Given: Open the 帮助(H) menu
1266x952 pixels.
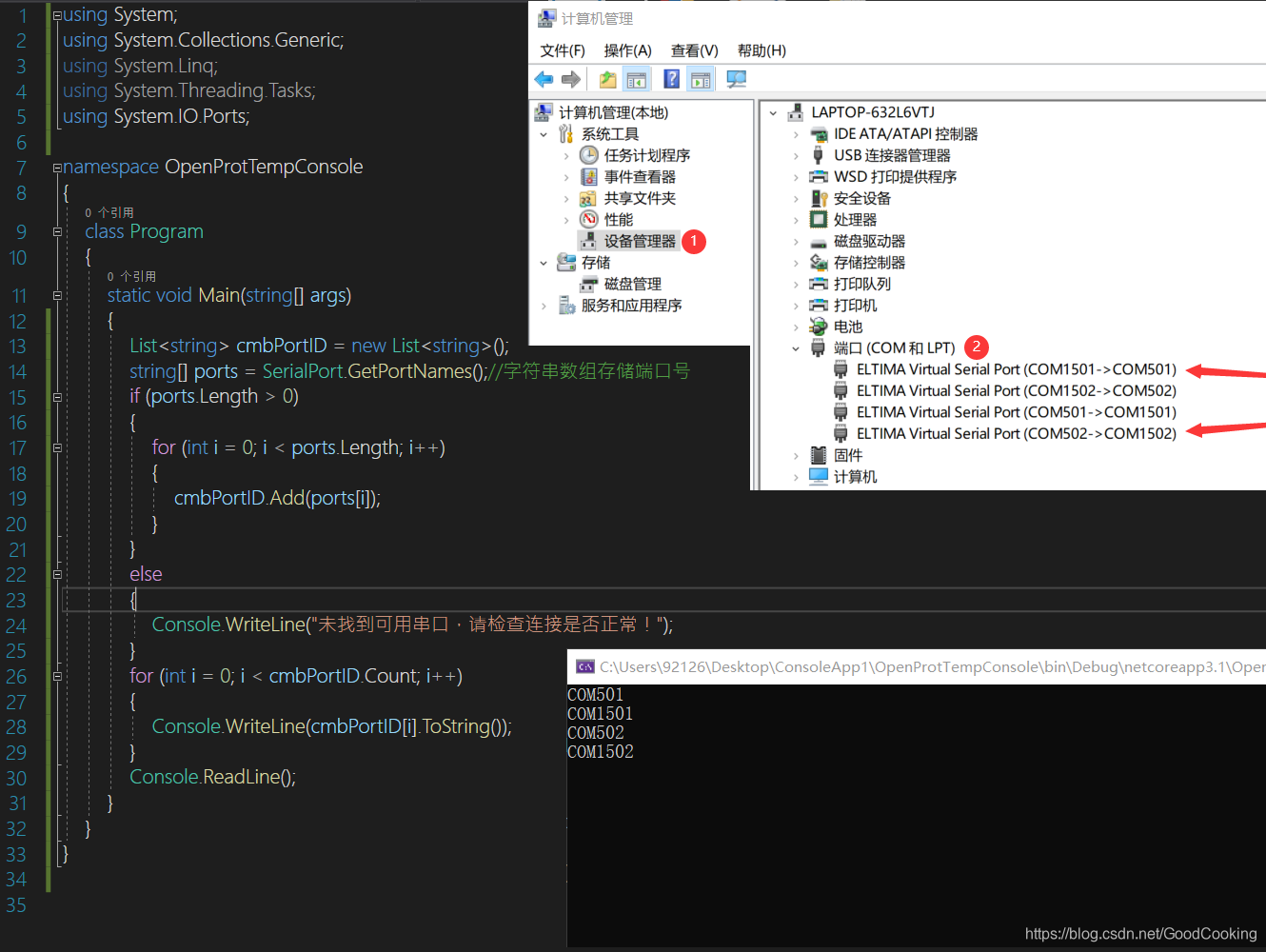Looking at the screenshot, I should [762, 50].
